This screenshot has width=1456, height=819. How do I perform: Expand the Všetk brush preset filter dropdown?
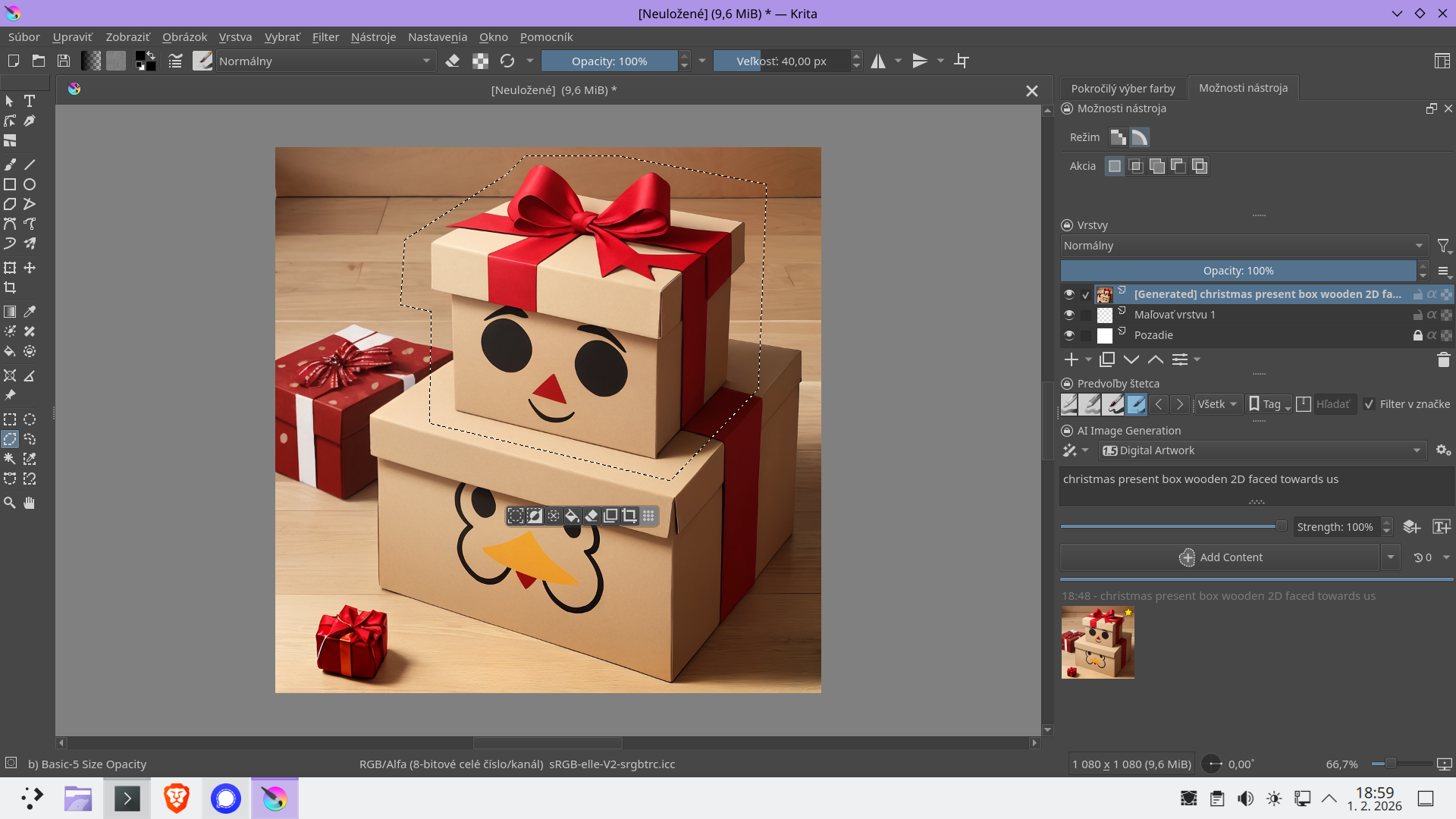point(1218,404)
